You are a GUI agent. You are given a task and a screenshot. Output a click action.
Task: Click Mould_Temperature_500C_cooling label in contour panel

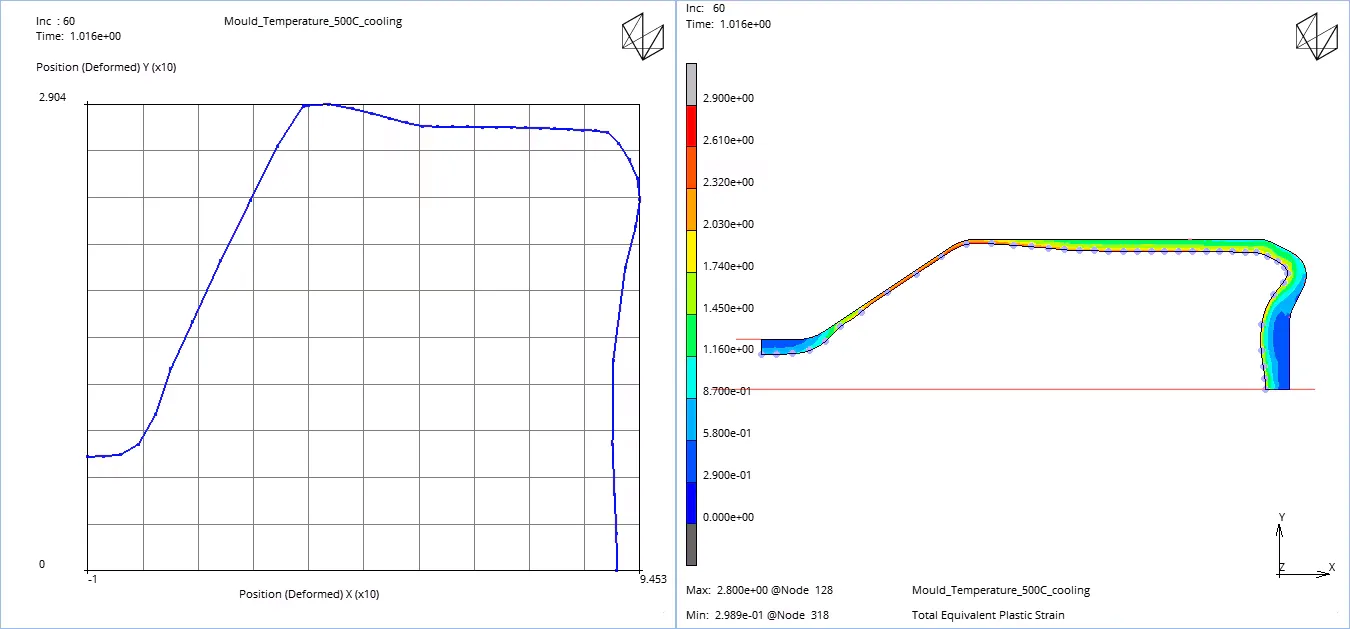point(1001,591)
